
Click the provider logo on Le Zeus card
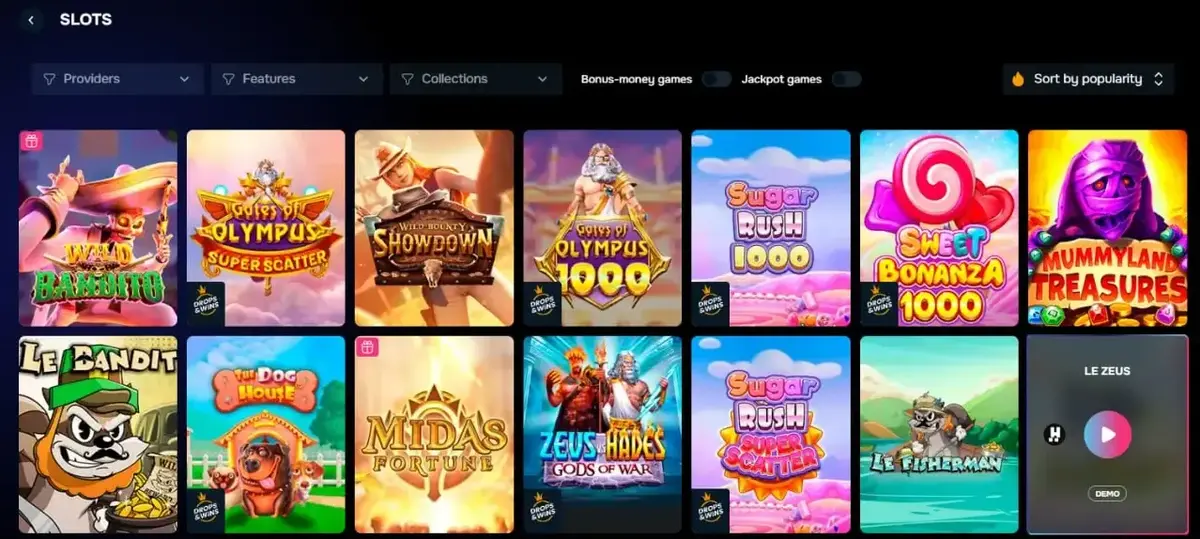1053,435
